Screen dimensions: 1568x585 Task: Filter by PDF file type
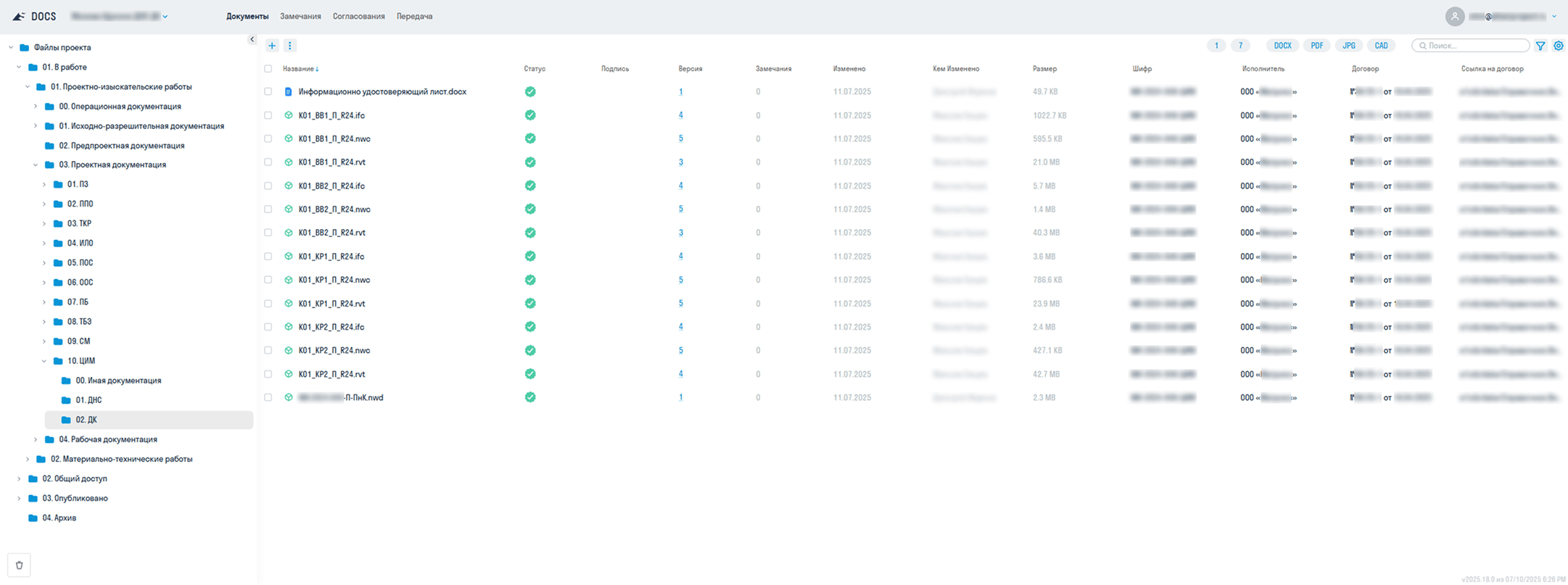click(1316, 46)
